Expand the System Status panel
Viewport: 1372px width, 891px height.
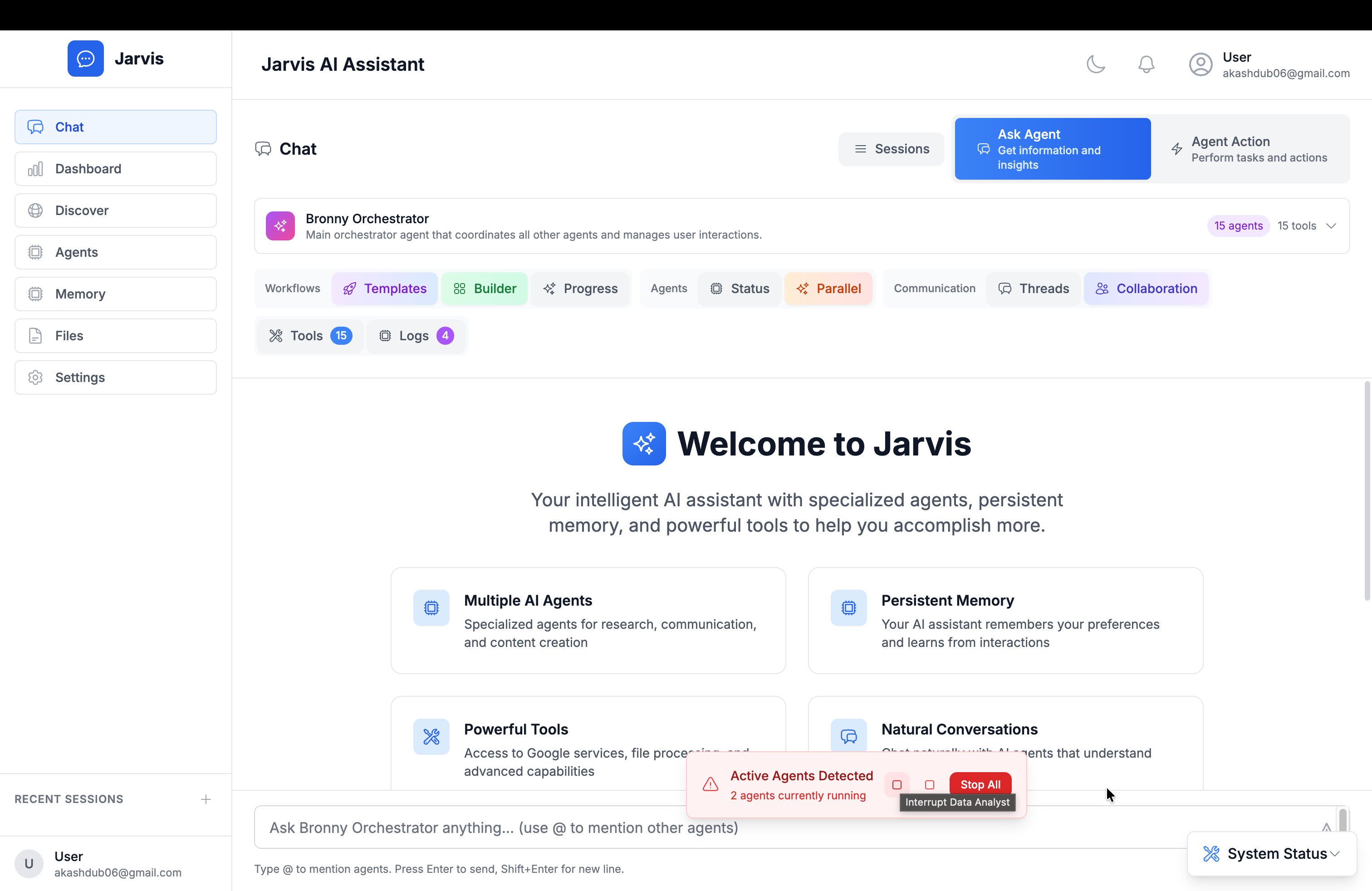[x=1271, y=853]
